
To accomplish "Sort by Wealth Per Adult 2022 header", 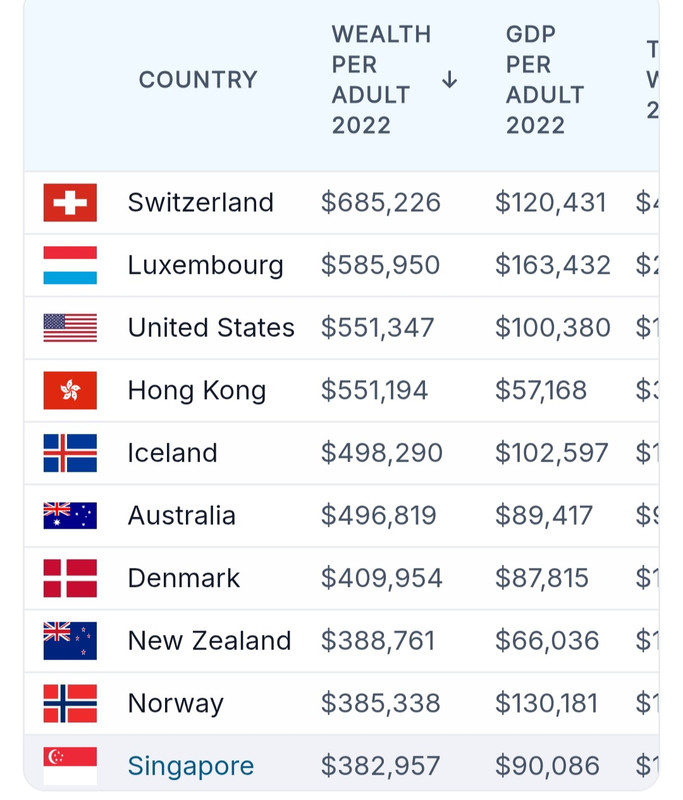I will pyautogui.click(x=382, y=80).
